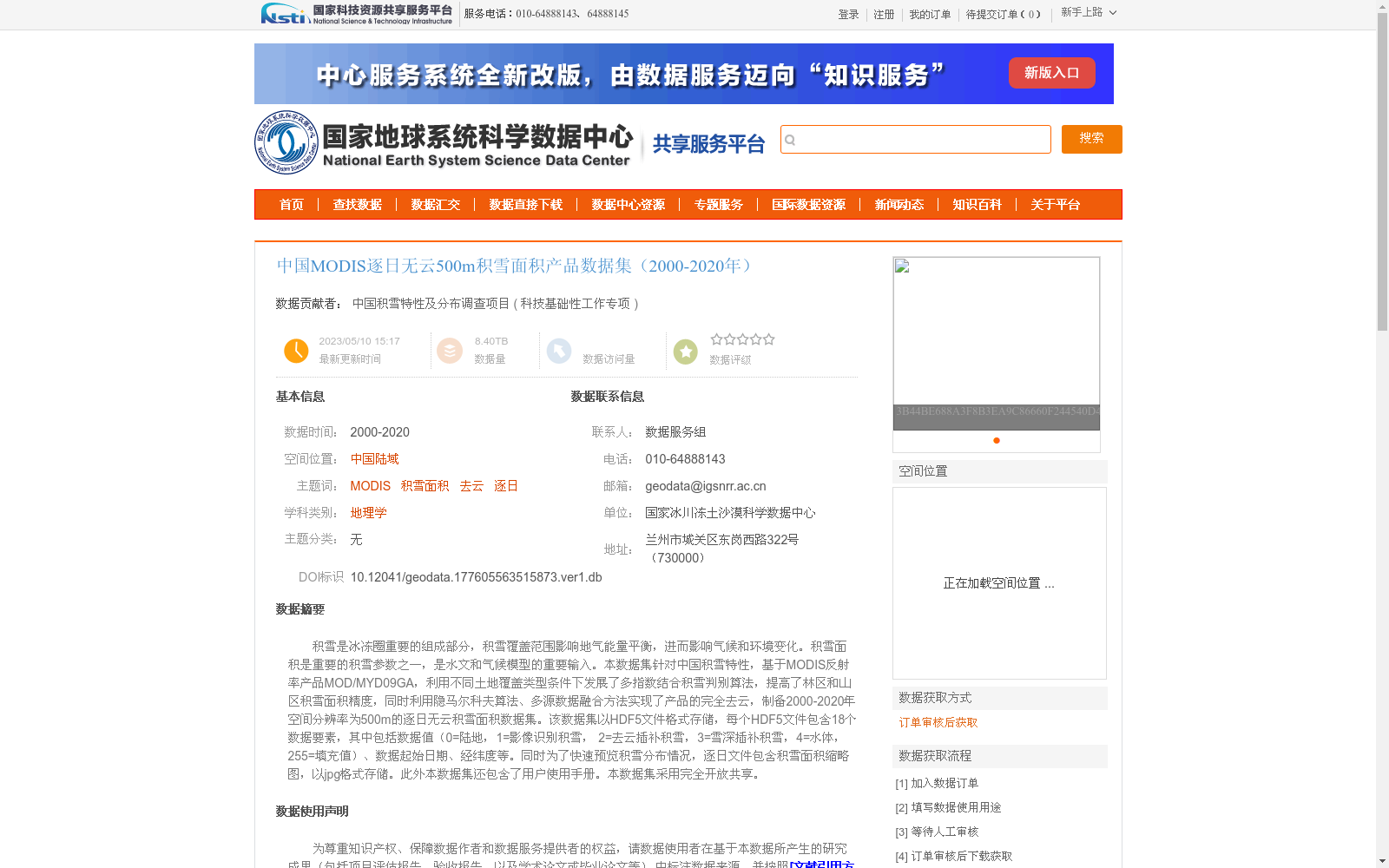This screenshot has width=1389, height=868.
Task: Click step [2] 填写数据使用用途
Action: point(948,807)
